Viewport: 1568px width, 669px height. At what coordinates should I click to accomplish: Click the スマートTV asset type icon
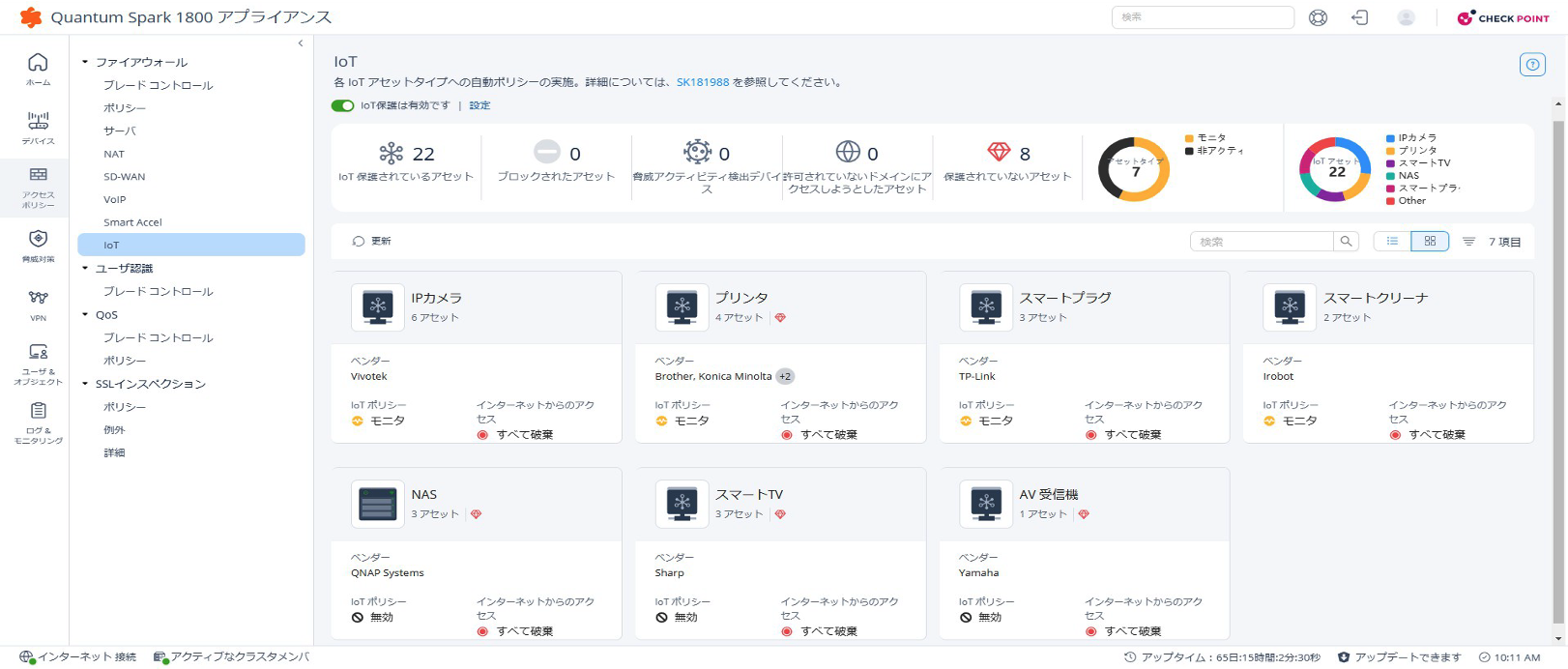(682, 504)
